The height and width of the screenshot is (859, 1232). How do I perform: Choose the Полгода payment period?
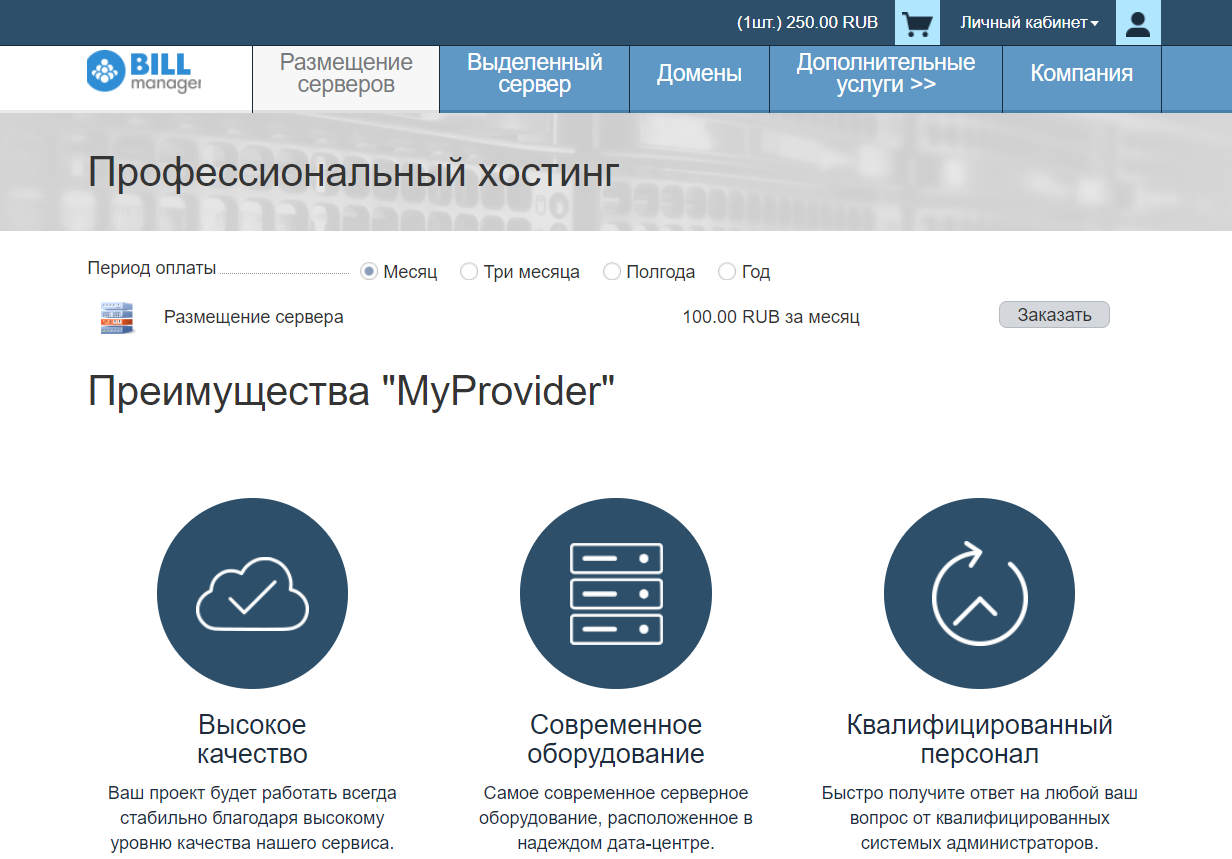pos(612,271)
